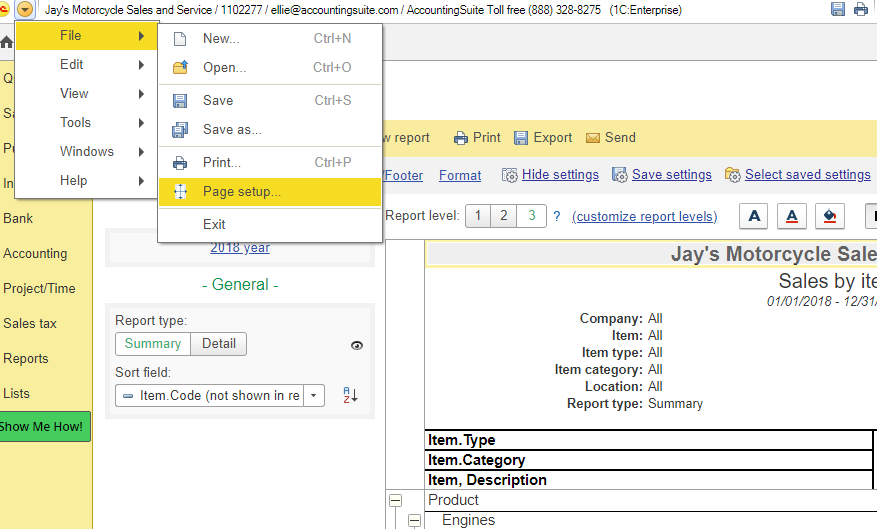Open the Lists section in sidebar

pyautogui.click(x=16, y=394)
